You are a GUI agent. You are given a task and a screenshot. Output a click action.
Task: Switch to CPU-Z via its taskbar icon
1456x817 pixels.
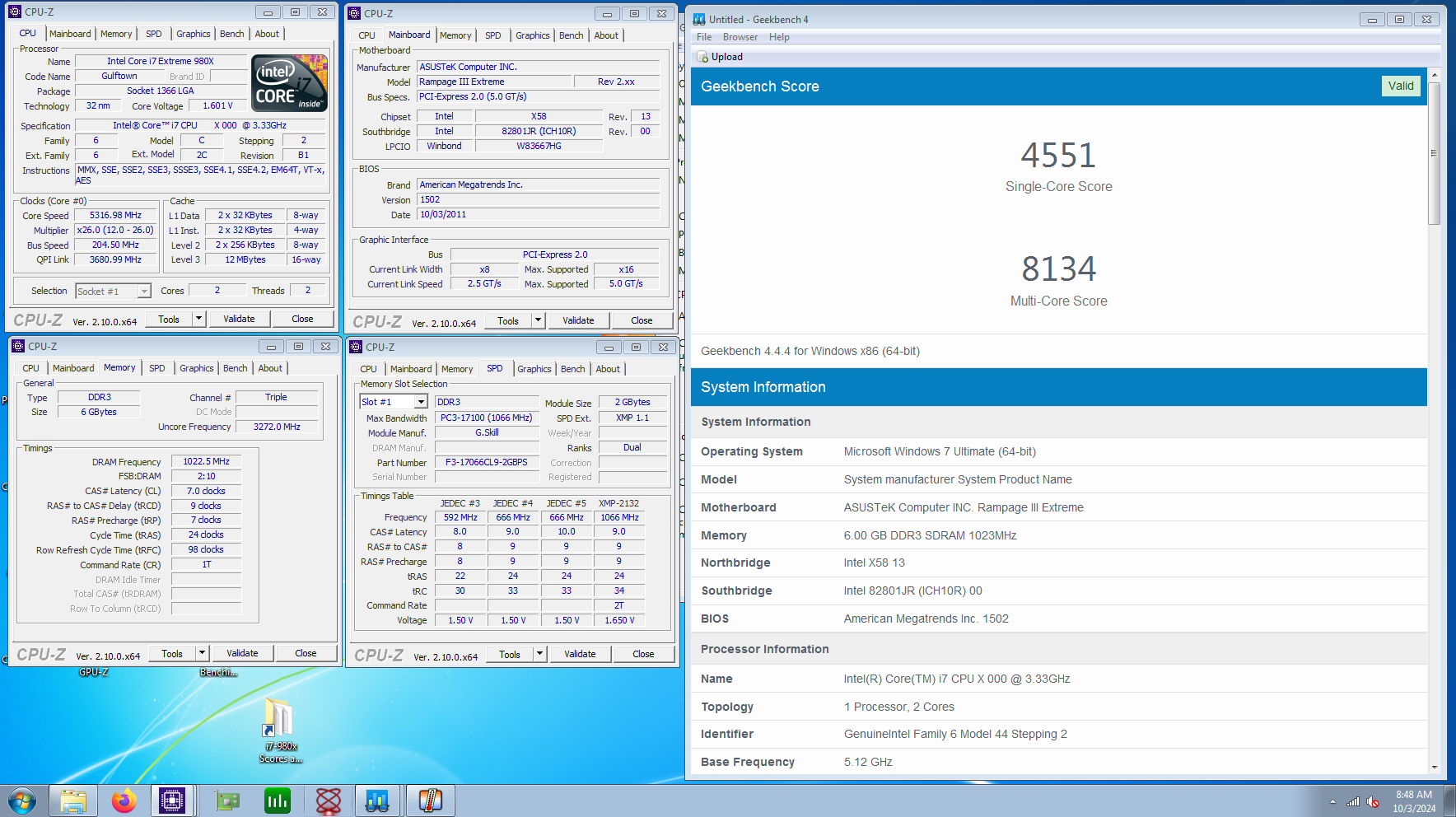(x=172, y=801)
